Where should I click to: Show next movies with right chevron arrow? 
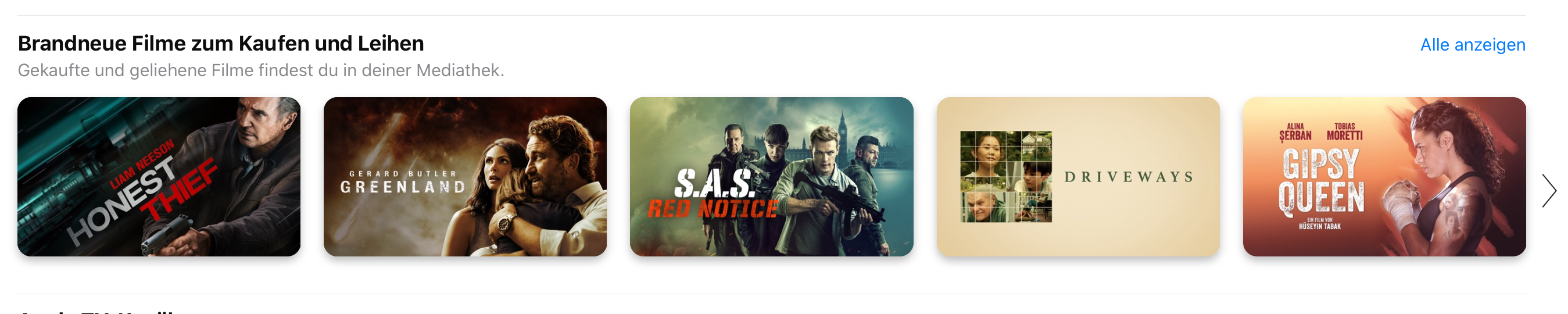point(1549,191)
